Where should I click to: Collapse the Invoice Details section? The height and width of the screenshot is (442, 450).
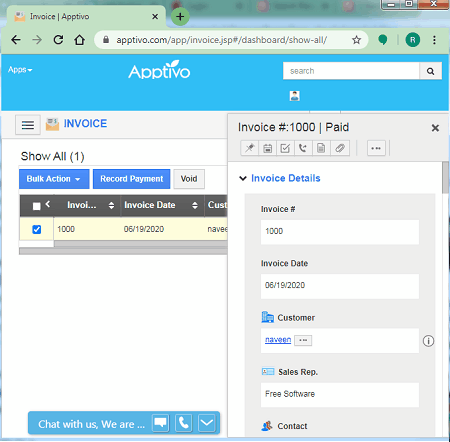(x=243, y=178)
